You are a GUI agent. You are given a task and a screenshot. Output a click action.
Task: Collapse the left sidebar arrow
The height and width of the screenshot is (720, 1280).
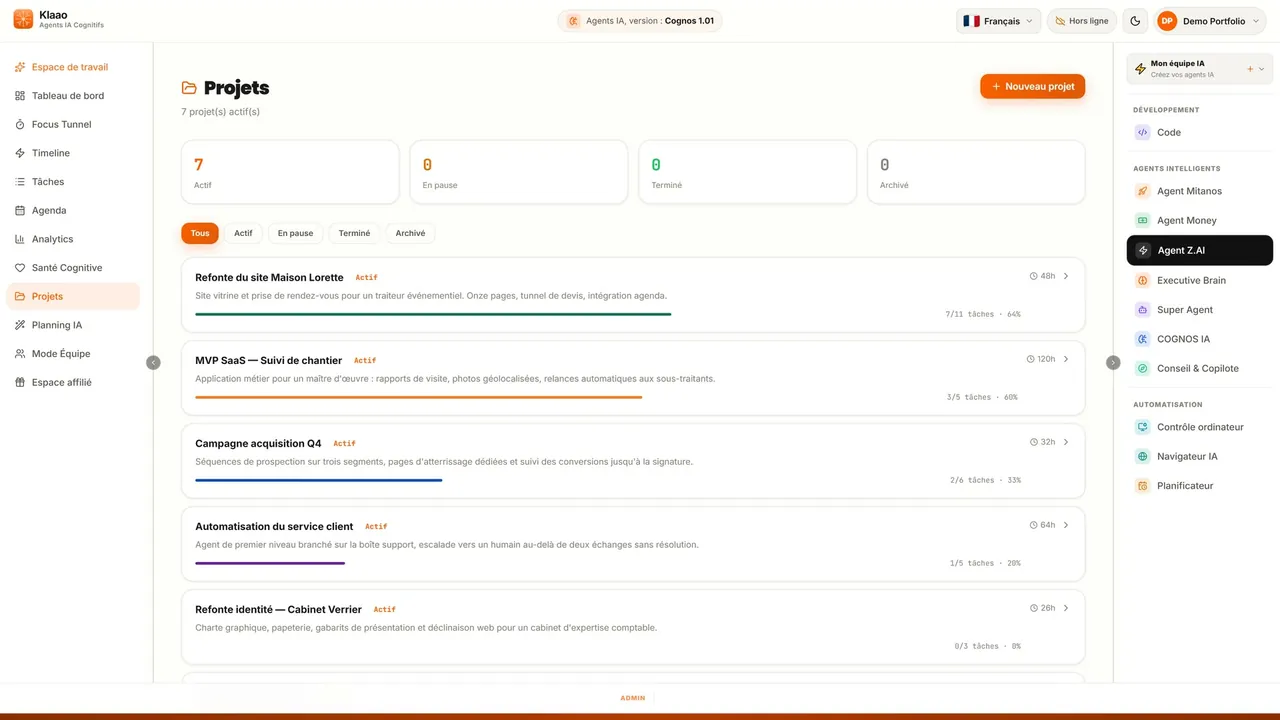[x=153, y=362]
